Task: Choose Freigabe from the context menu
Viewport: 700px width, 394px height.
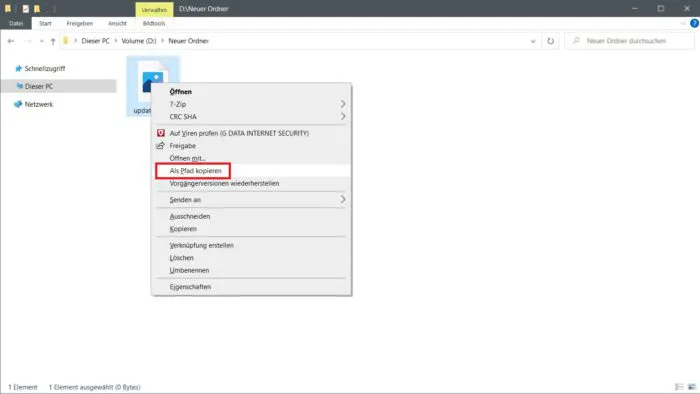Action: point(251,146)
